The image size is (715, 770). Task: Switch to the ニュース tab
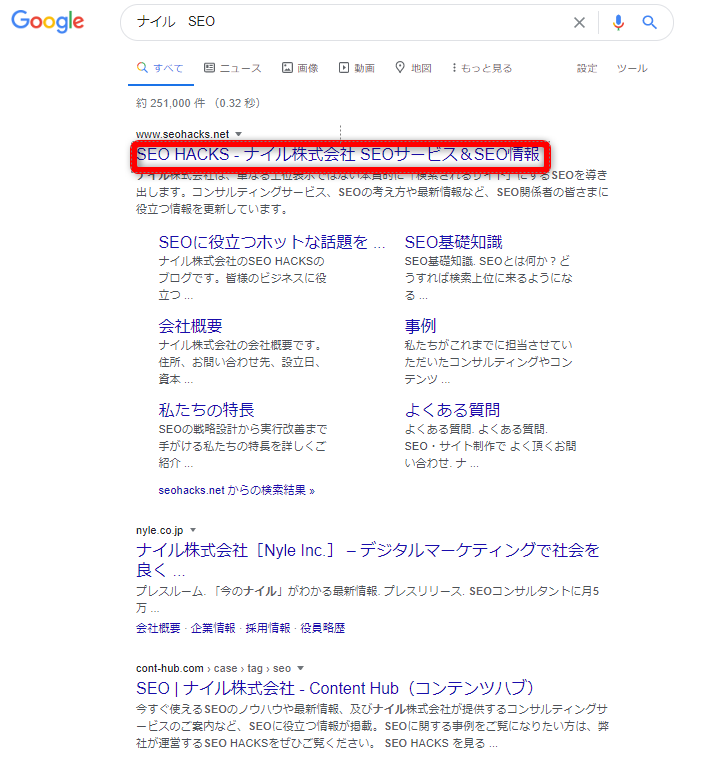pyautogui.click(x=233, y=68)
